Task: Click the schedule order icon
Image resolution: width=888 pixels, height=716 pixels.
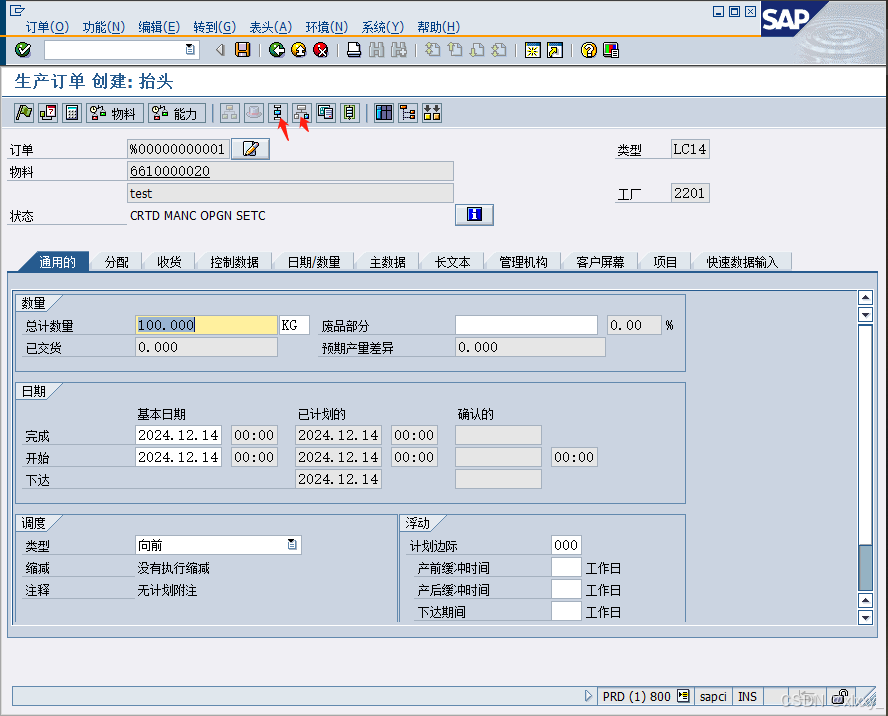Action: (x=48, y=113)
